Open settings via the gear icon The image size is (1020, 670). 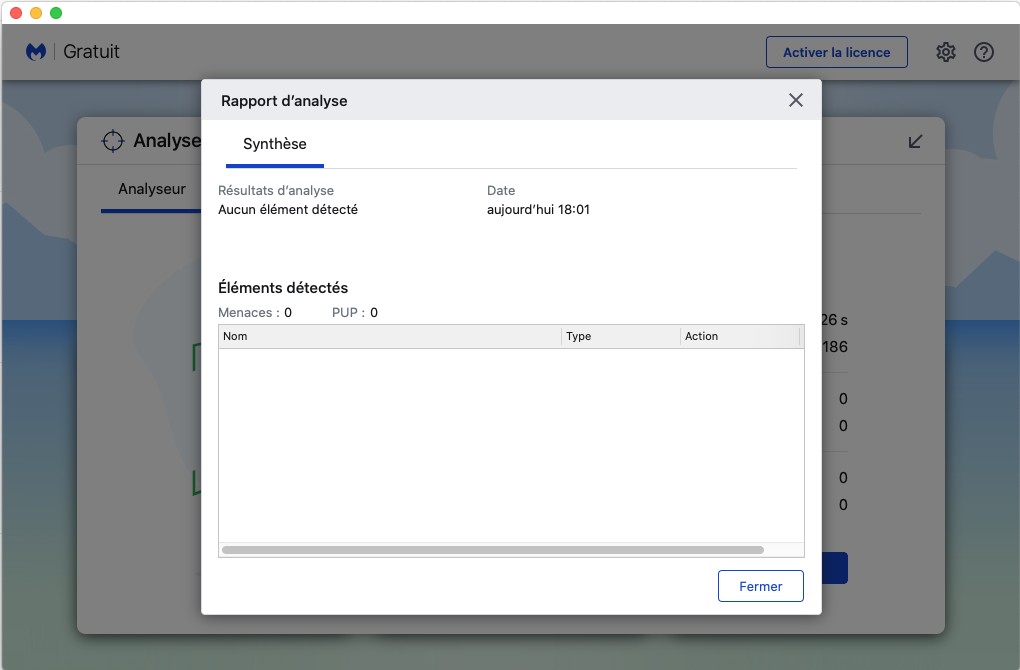[946, 52]
